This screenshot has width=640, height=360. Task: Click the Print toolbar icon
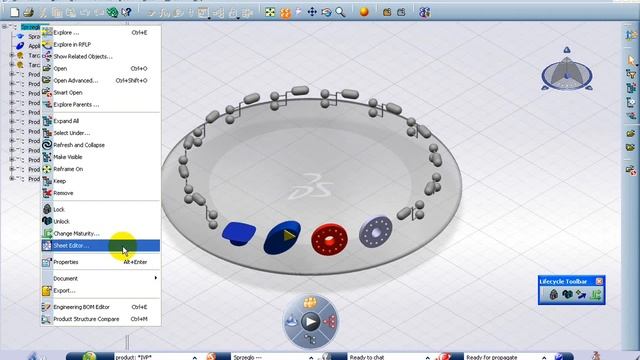pos(28,12)
